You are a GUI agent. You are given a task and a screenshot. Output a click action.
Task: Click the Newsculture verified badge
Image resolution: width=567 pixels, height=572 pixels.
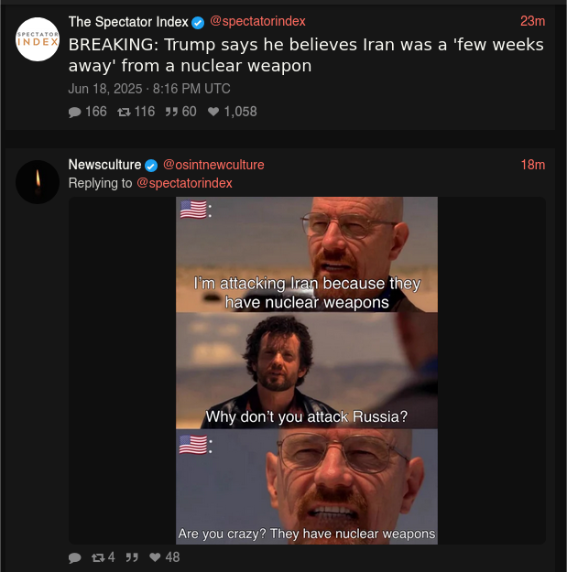point(151,166)
